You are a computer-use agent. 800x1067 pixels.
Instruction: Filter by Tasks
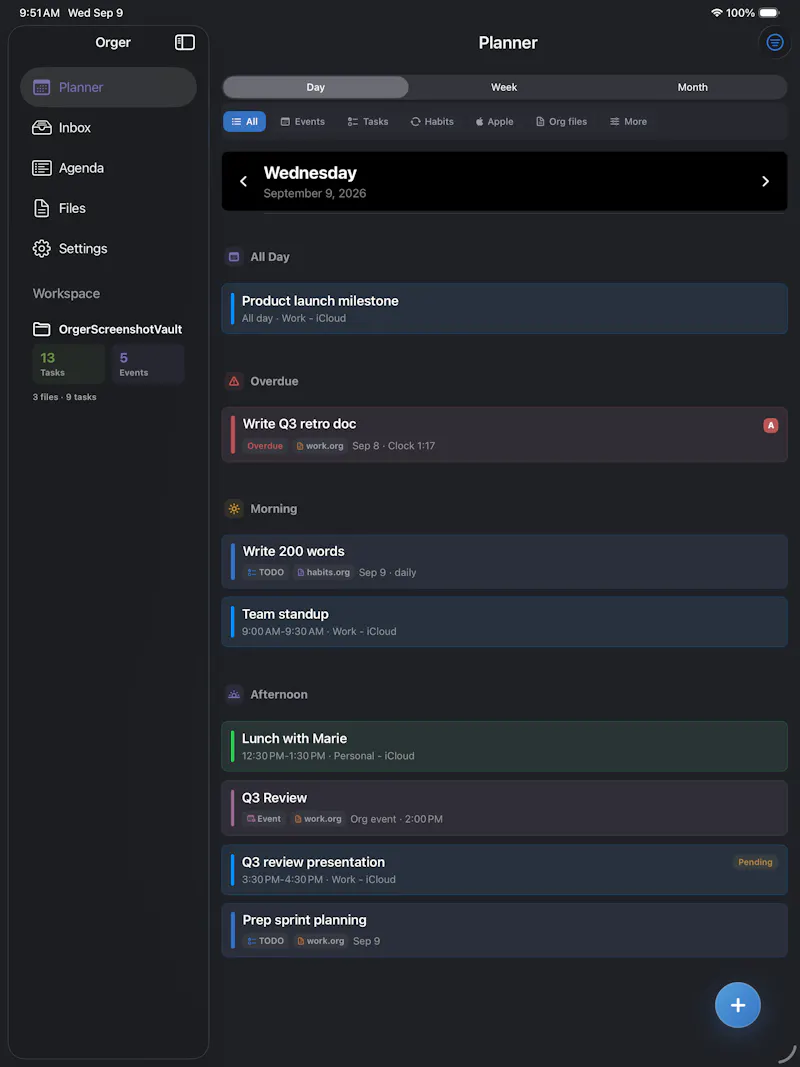[368, 121]
